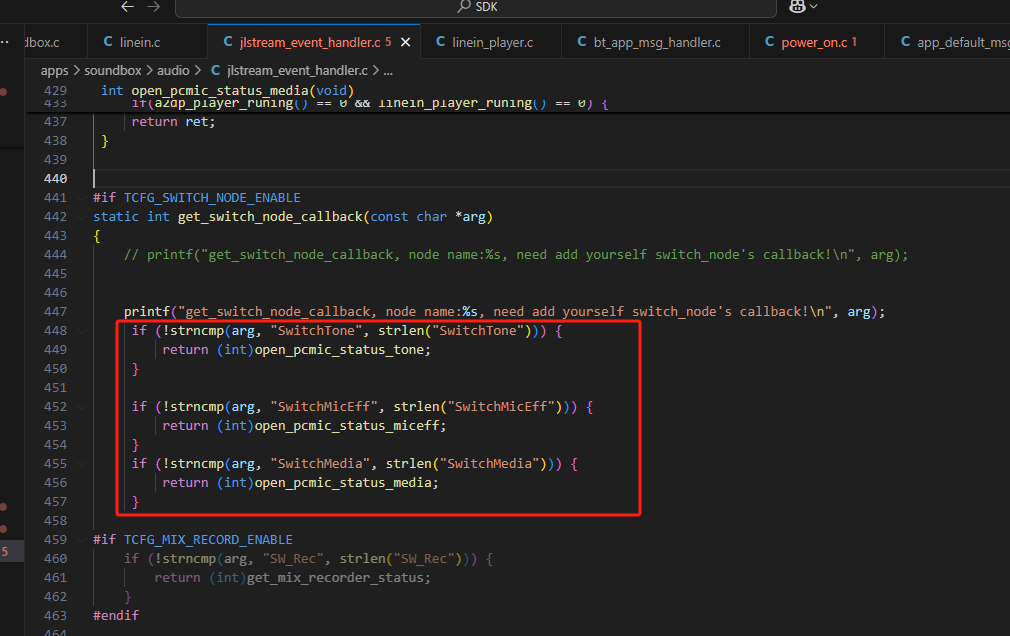
Task: Click function name get_switch_node_callback on line 442
Action: click(271, 217)
